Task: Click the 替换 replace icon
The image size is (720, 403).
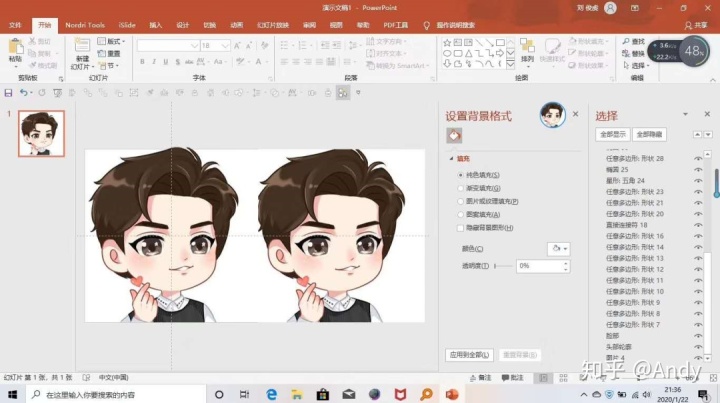Action: click(x=626, y=53)
